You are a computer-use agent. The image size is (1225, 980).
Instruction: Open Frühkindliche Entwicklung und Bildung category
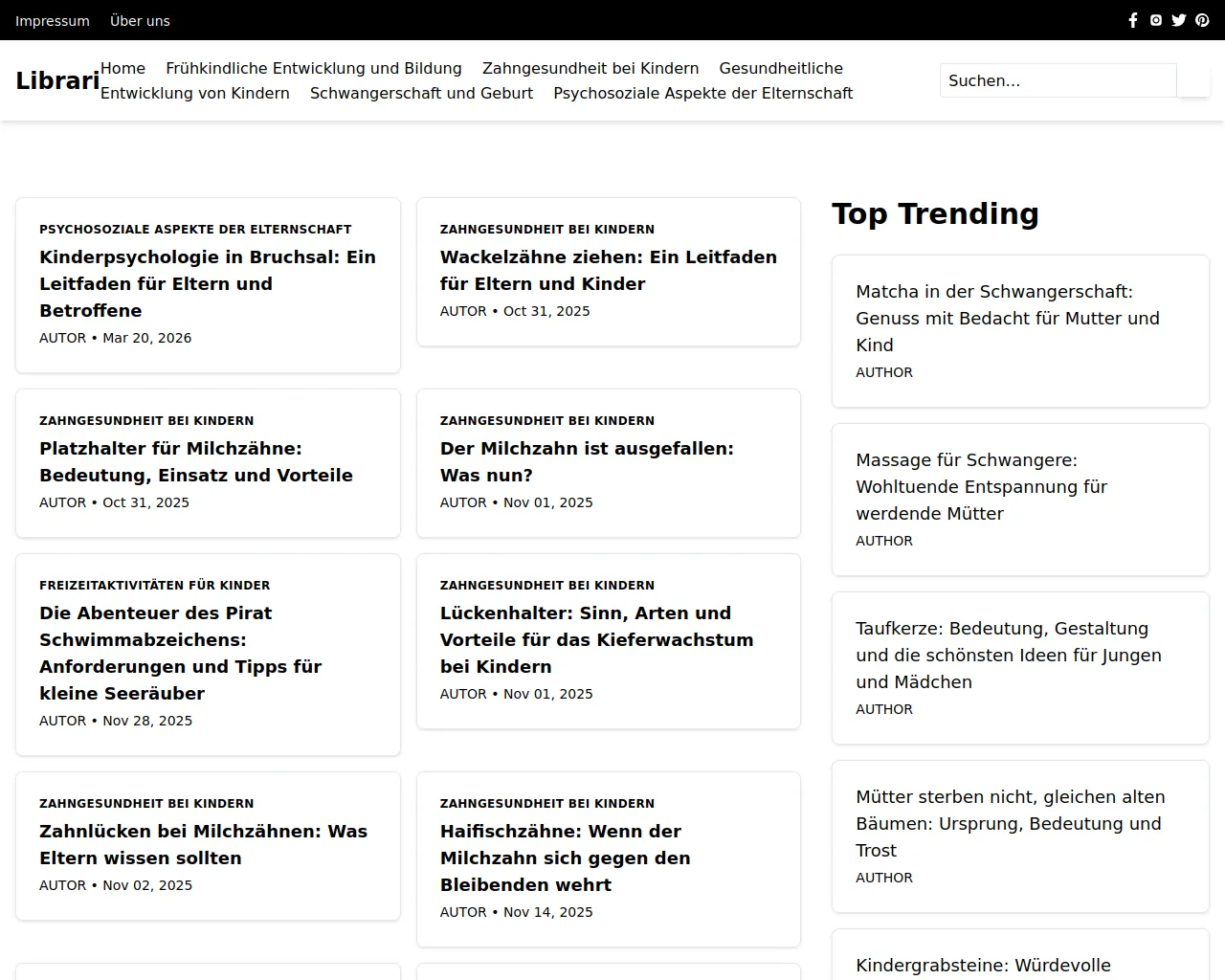pyautogui.click(x=314, y=68)
